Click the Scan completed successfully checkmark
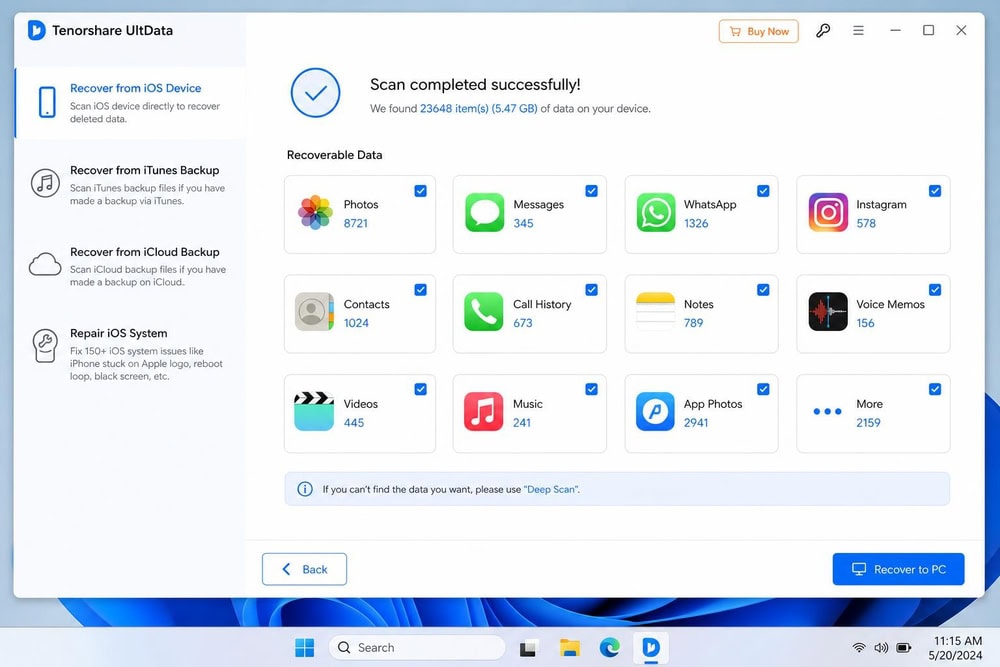 tap(315, 93)
